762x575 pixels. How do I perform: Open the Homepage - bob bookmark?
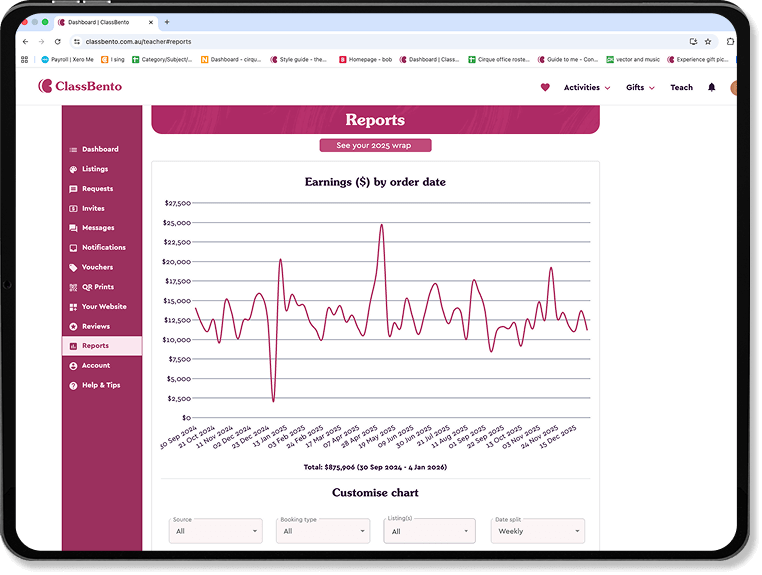365,59
